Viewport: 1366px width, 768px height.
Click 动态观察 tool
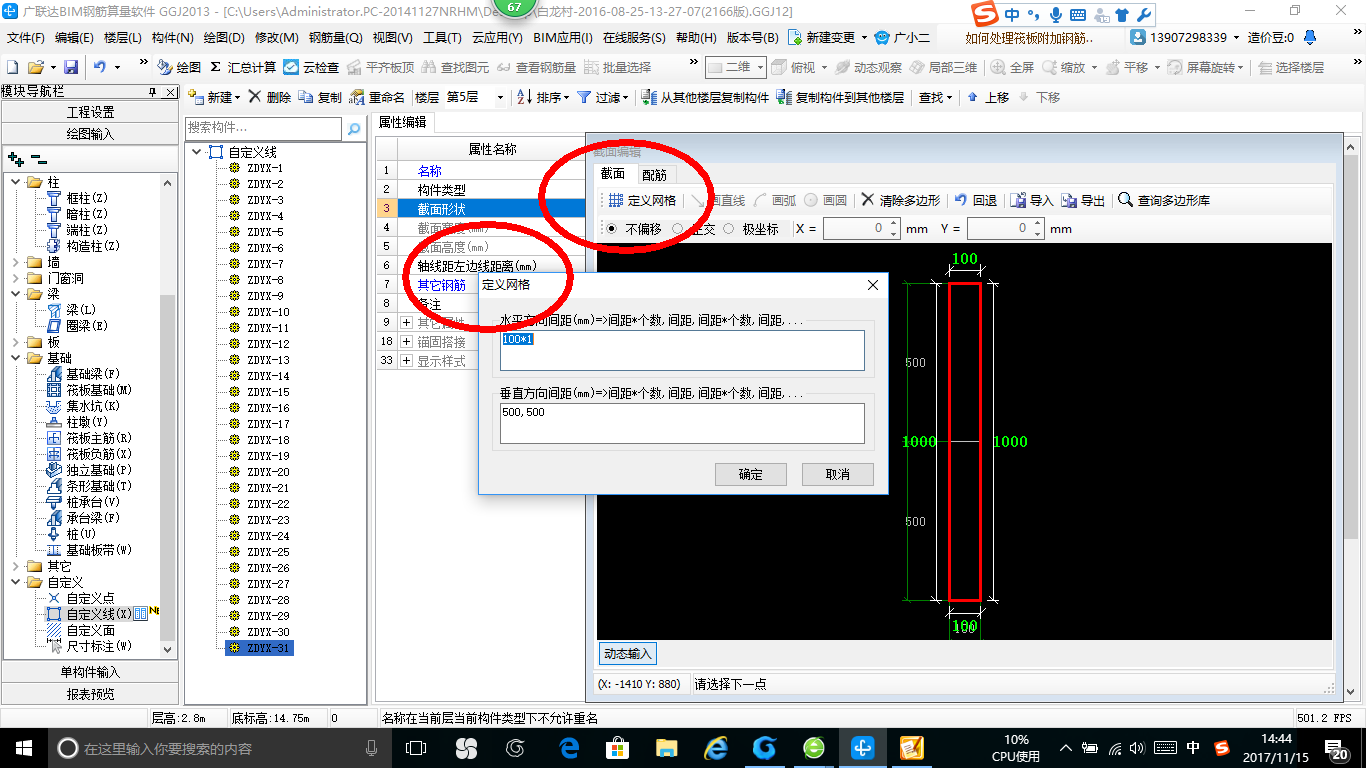(869, 67)
